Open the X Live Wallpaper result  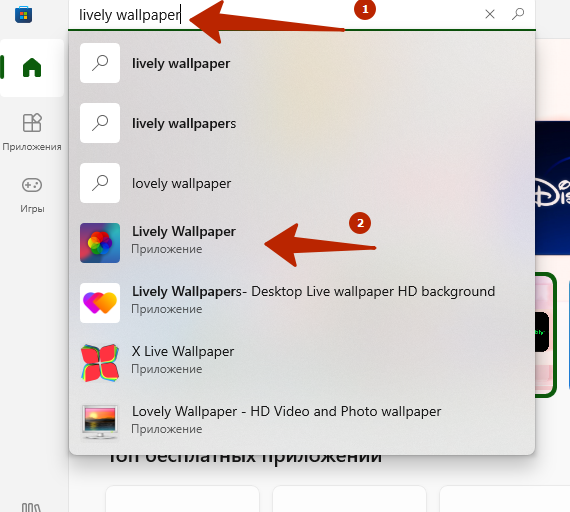click(x=302, y=363)
